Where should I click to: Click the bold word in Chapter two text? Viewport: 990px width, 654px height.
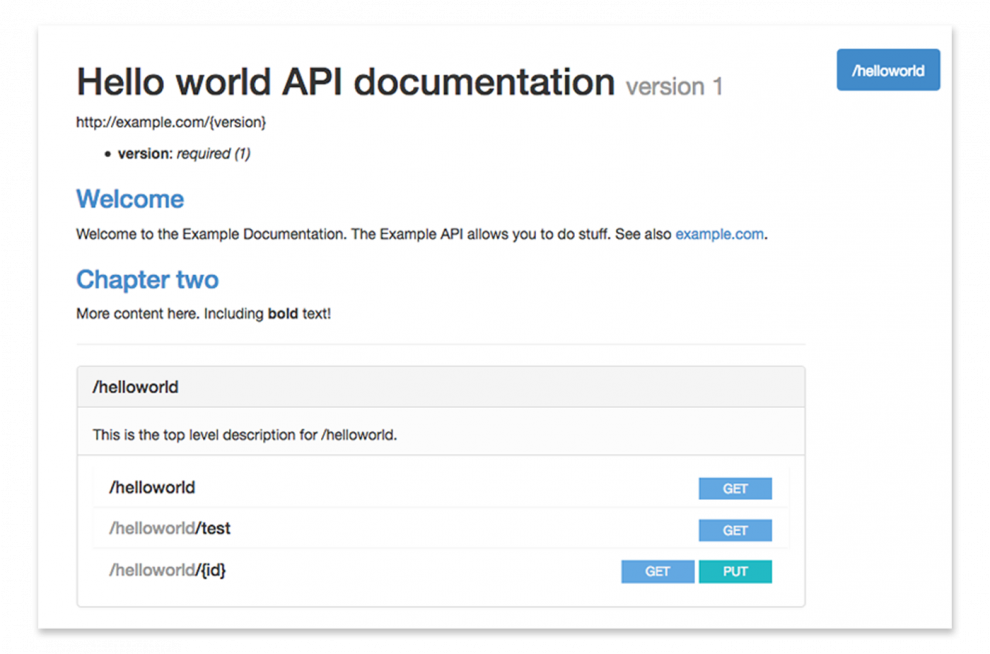click(283, 314)
